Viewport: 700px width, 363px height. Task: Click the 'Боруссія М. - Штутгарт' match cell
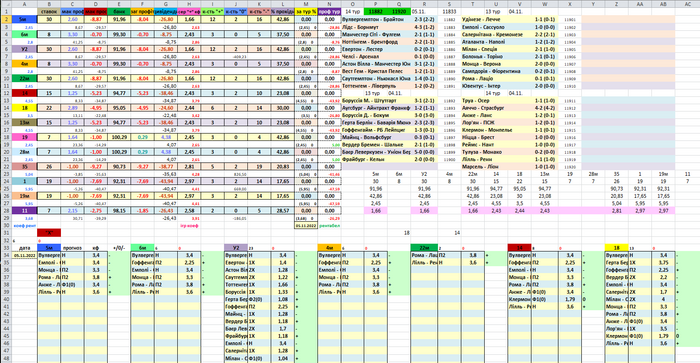click(x=376, y=100)
